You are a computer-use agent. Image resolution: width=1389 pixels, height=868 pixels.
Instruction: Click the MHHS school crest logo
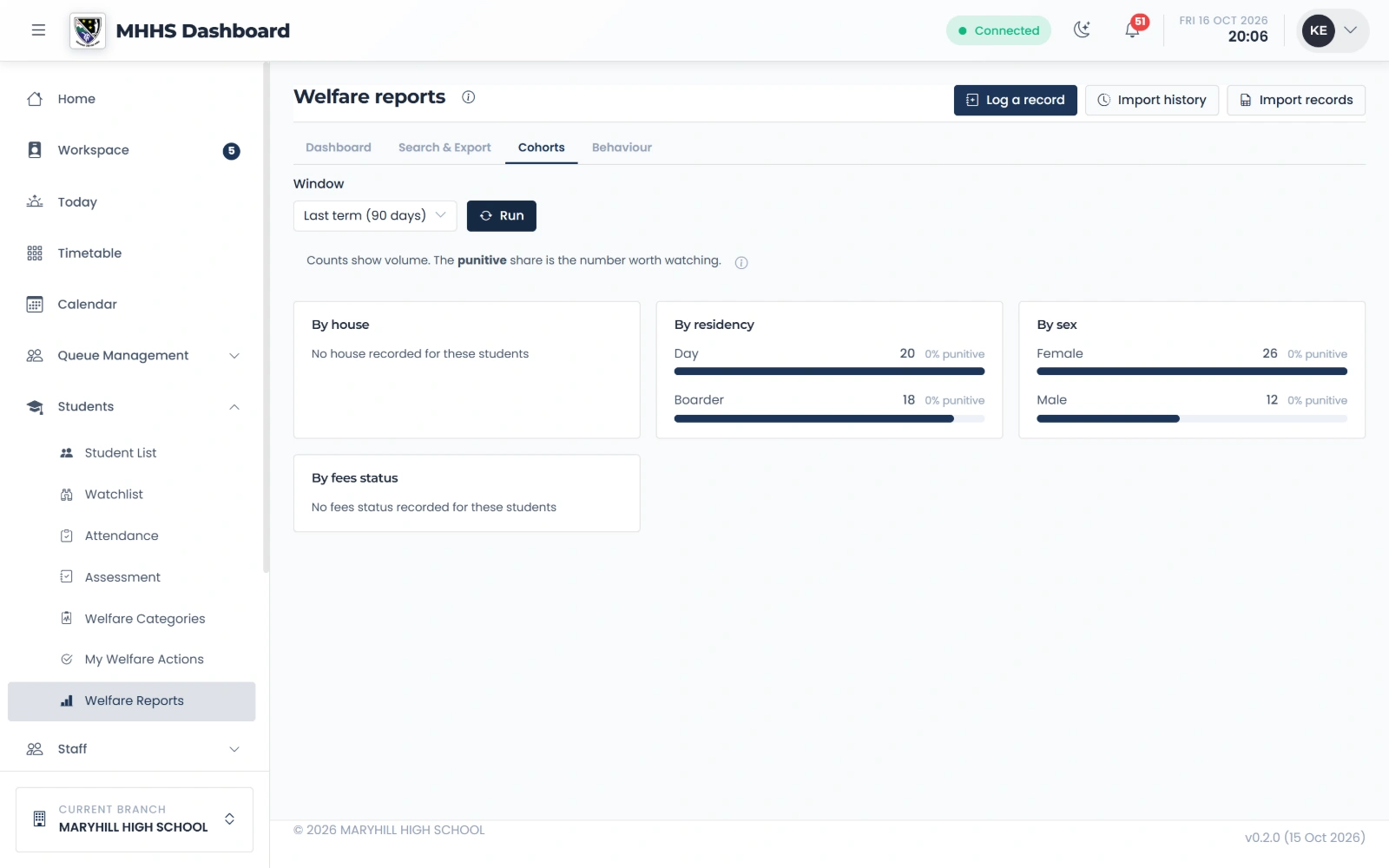tap(88, 31)
